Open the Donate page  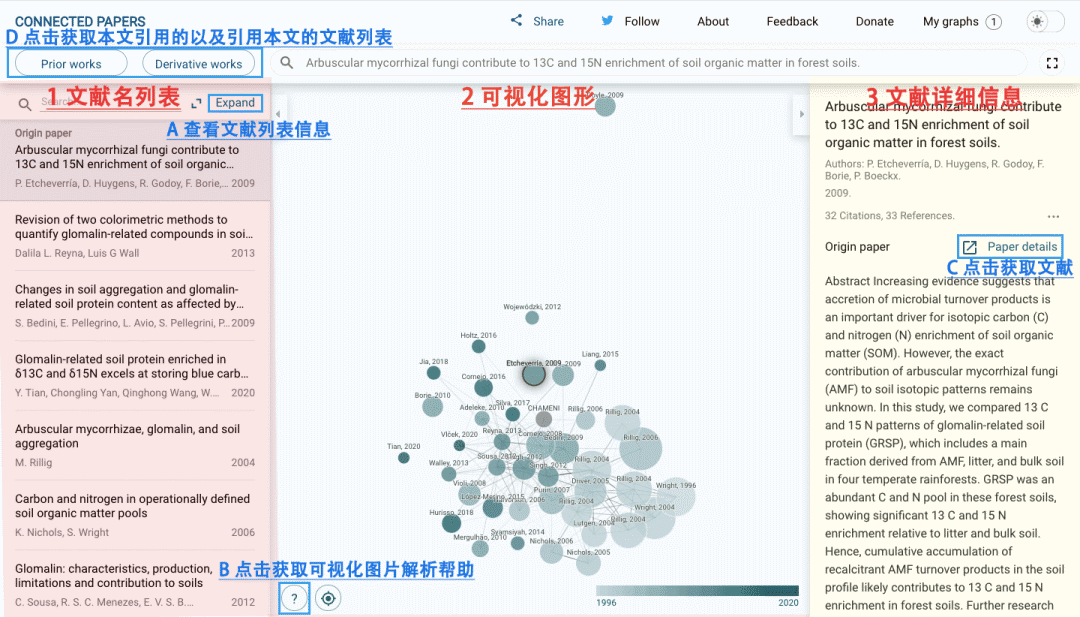coord(875,21)
